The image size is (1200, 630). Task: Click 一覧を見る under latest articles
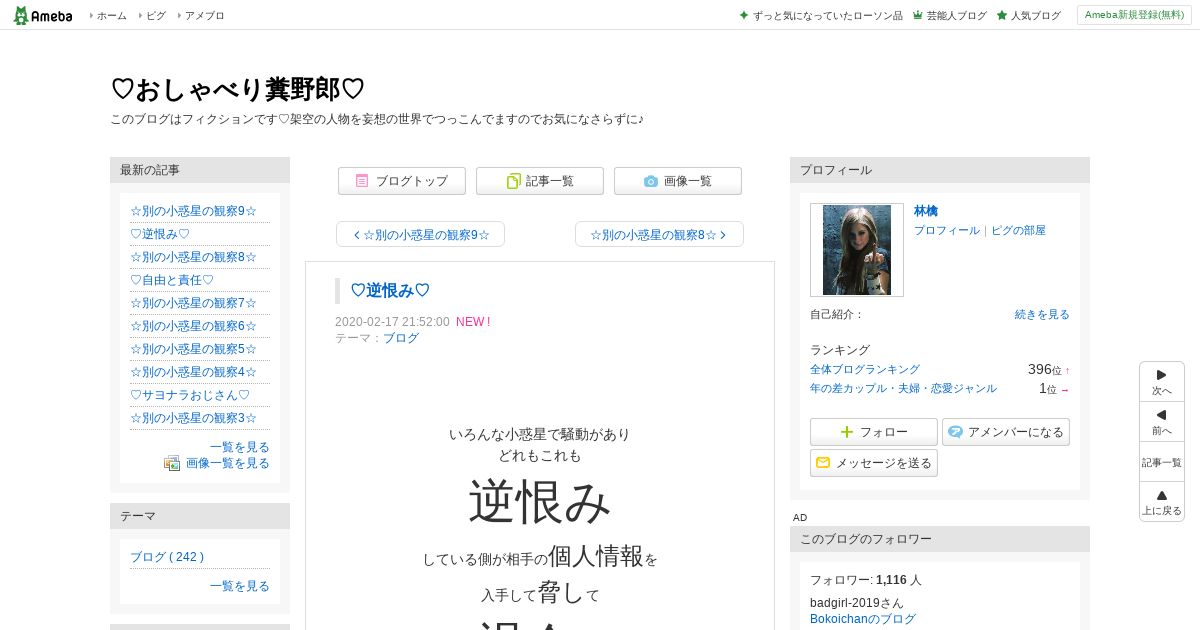pos(240,447)
